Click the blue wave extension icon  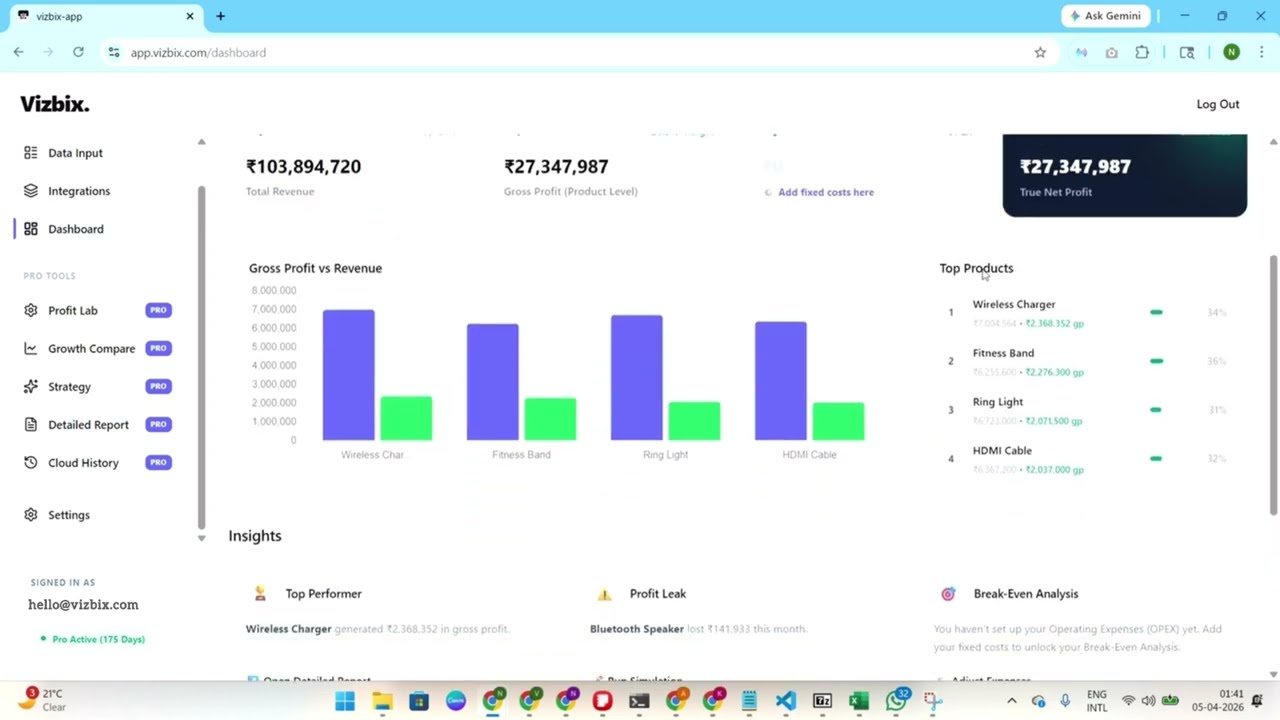[1081, 53]
